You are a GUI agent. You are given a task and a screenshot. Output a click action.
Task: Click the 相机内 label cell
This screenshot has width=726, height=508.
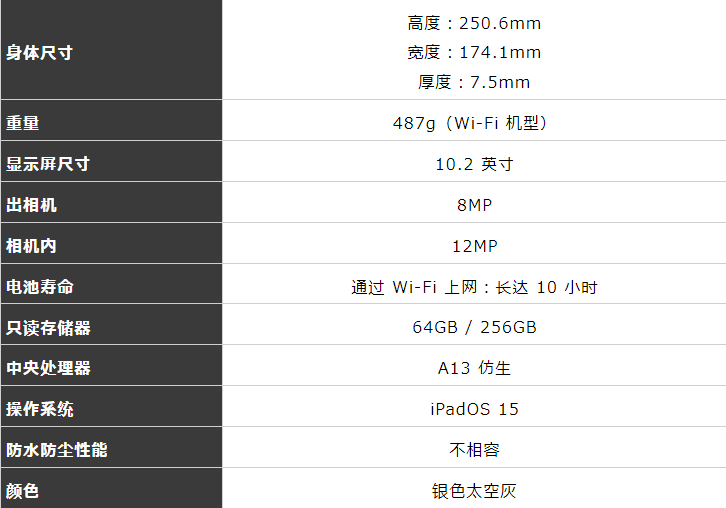(111, 244)
